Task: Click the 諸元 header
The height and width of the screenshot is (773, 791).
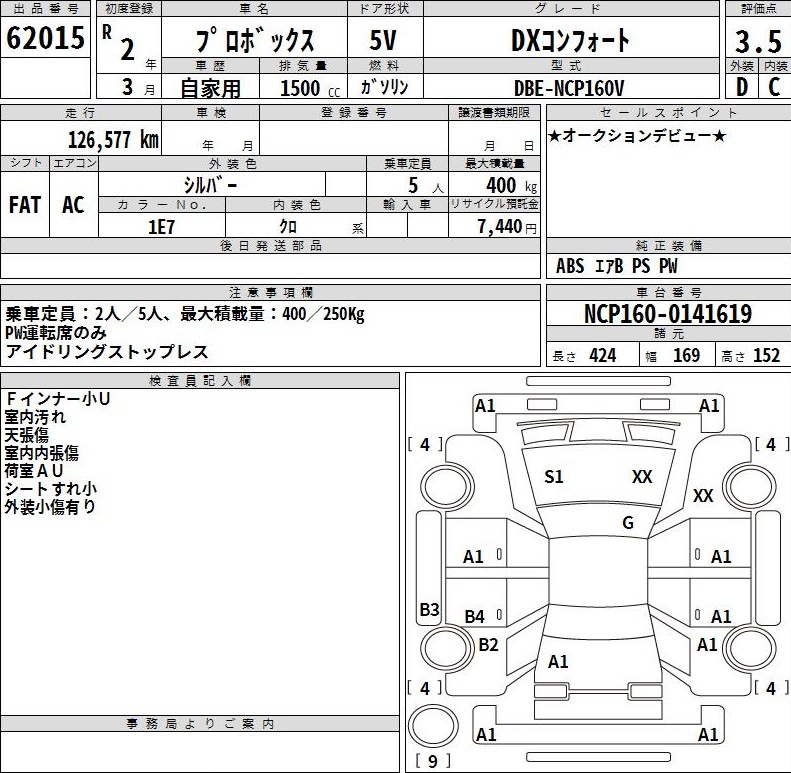Action: pyautogui.click(x=668, y=334)
